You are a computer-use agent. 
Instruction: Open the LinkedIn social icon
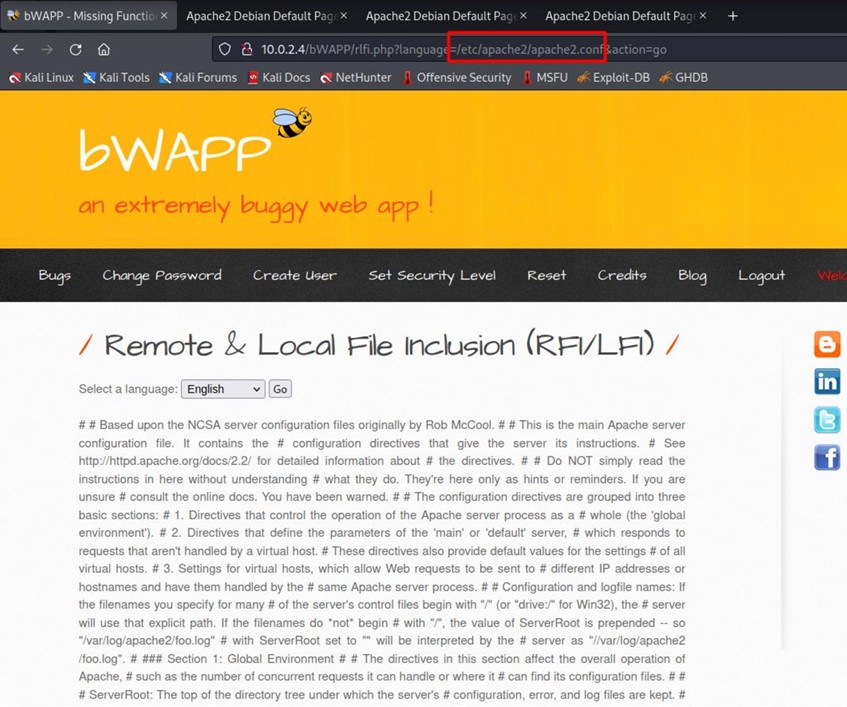[827, 382]
